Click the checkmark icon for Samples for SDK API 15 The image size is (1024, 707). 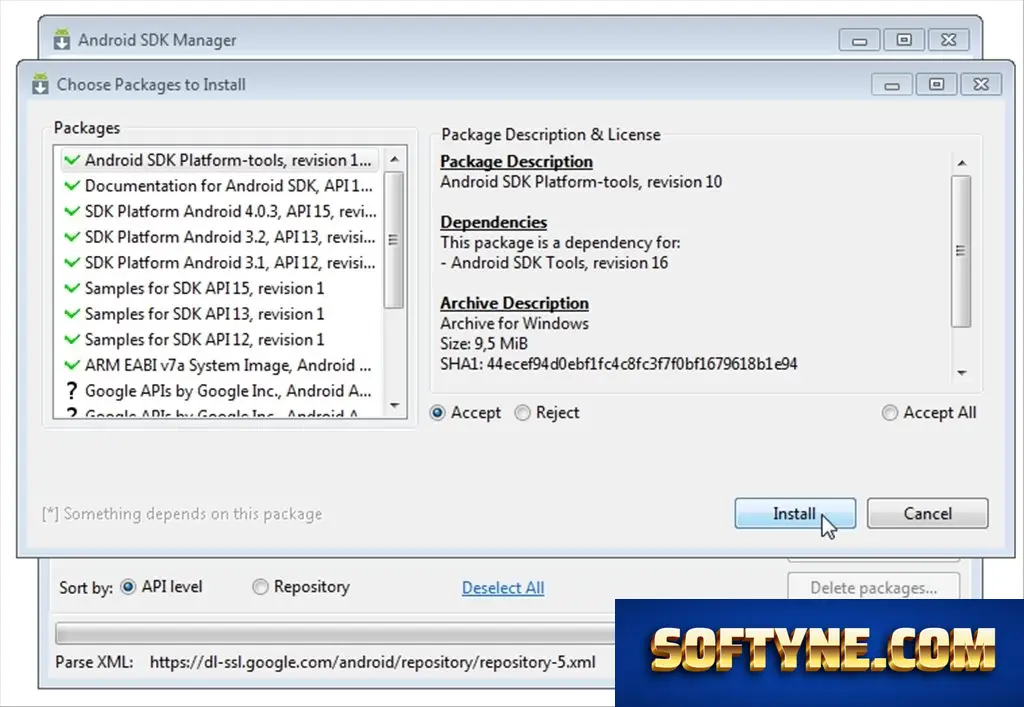click(72, 288)
